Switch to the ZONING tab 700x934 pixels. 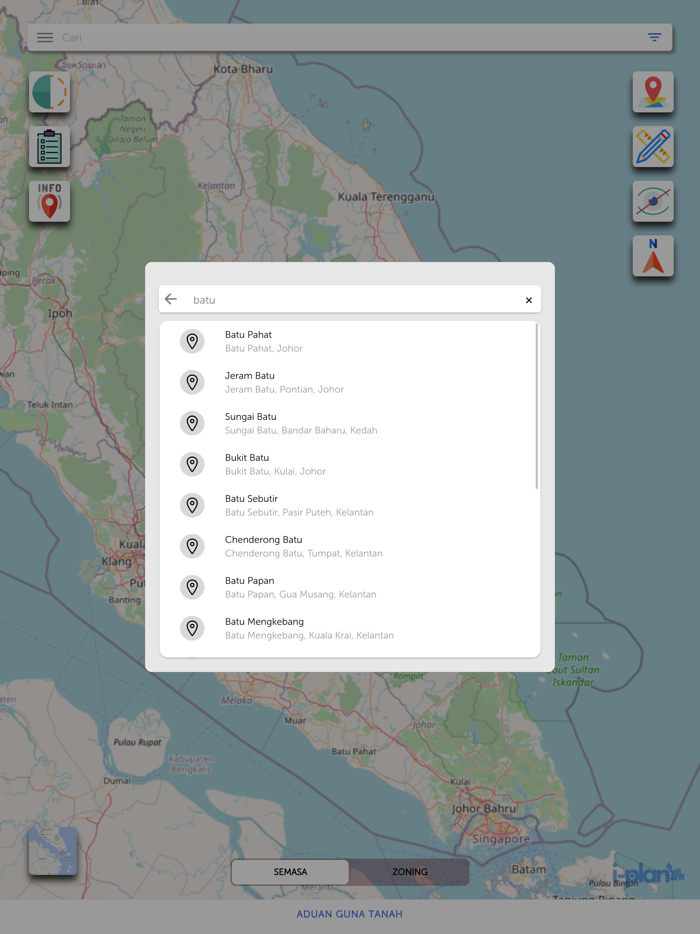tap(409, 871)
